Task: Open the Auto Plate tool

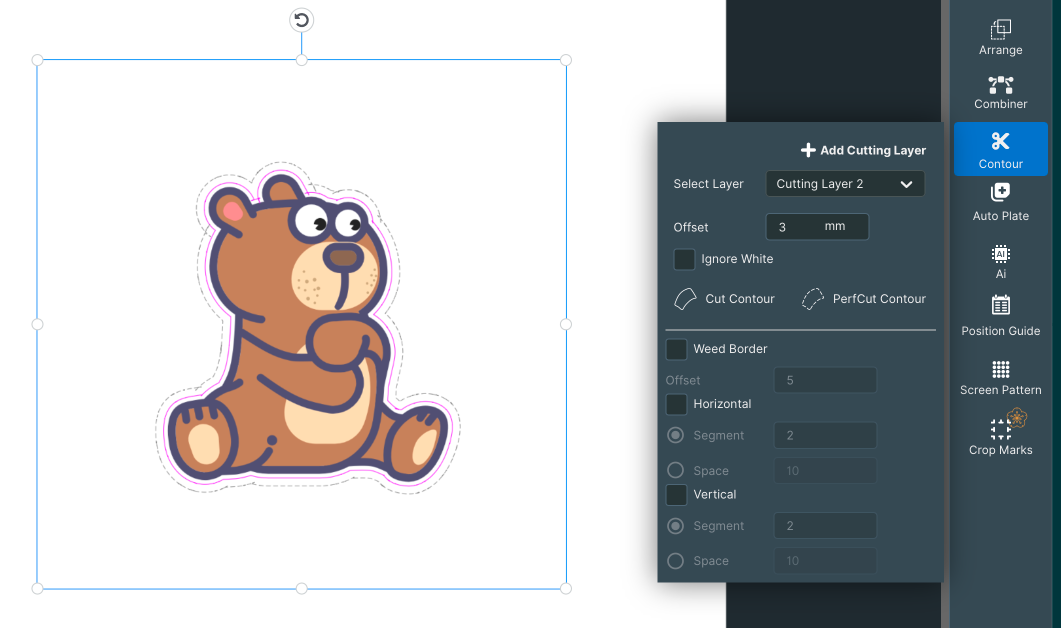Action: pyautogui.click(x=1000, y=202)
